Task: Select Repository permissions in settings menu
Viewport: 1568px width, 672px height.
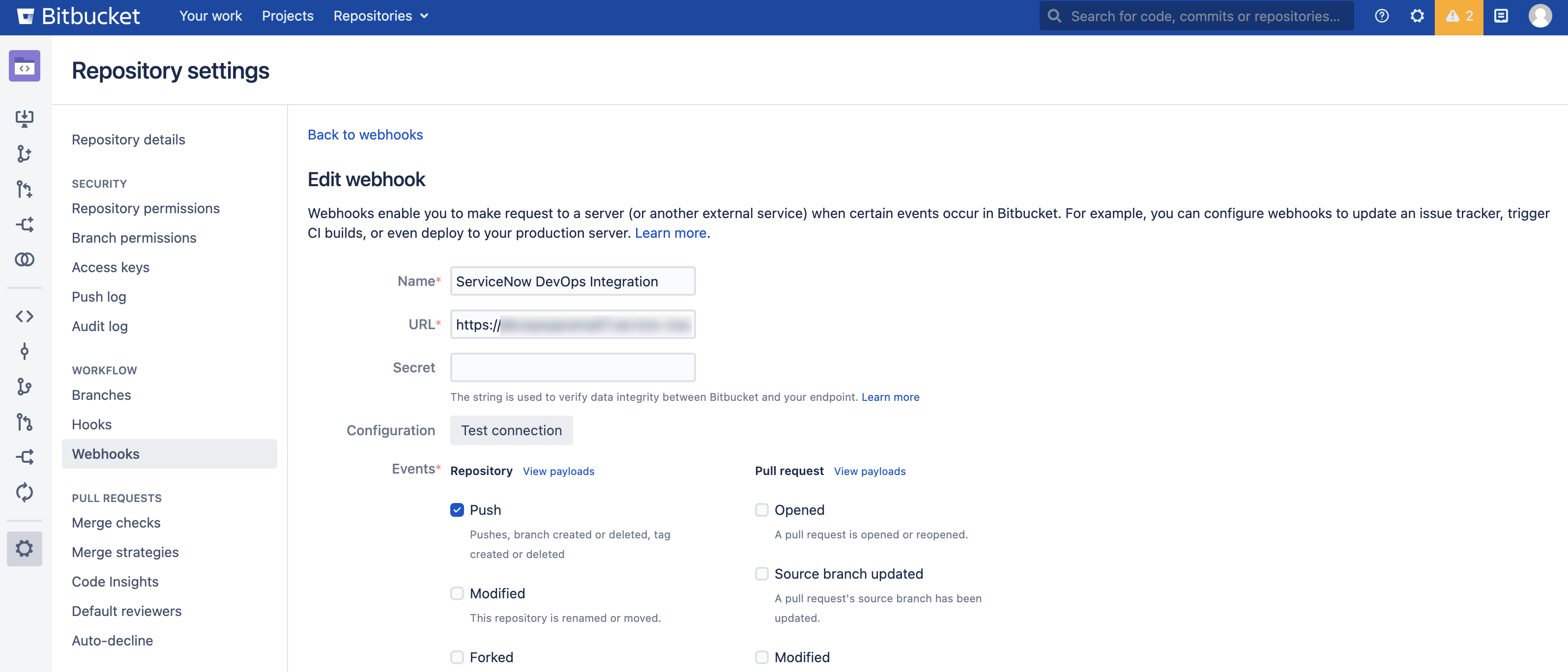Action: [x=145, y=208]
